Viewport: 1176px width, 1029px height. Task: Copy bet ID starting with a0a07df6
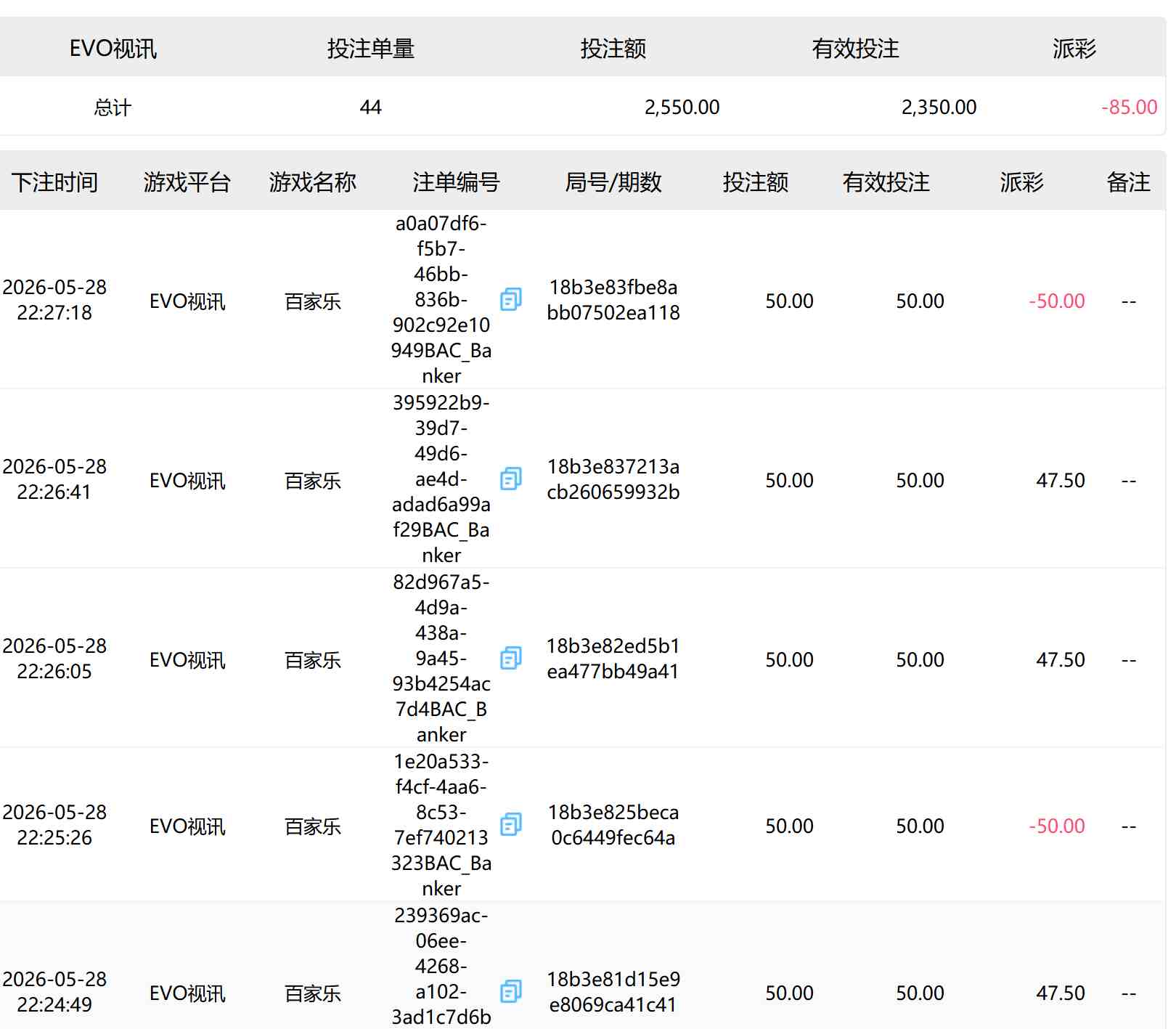(511, 299)
